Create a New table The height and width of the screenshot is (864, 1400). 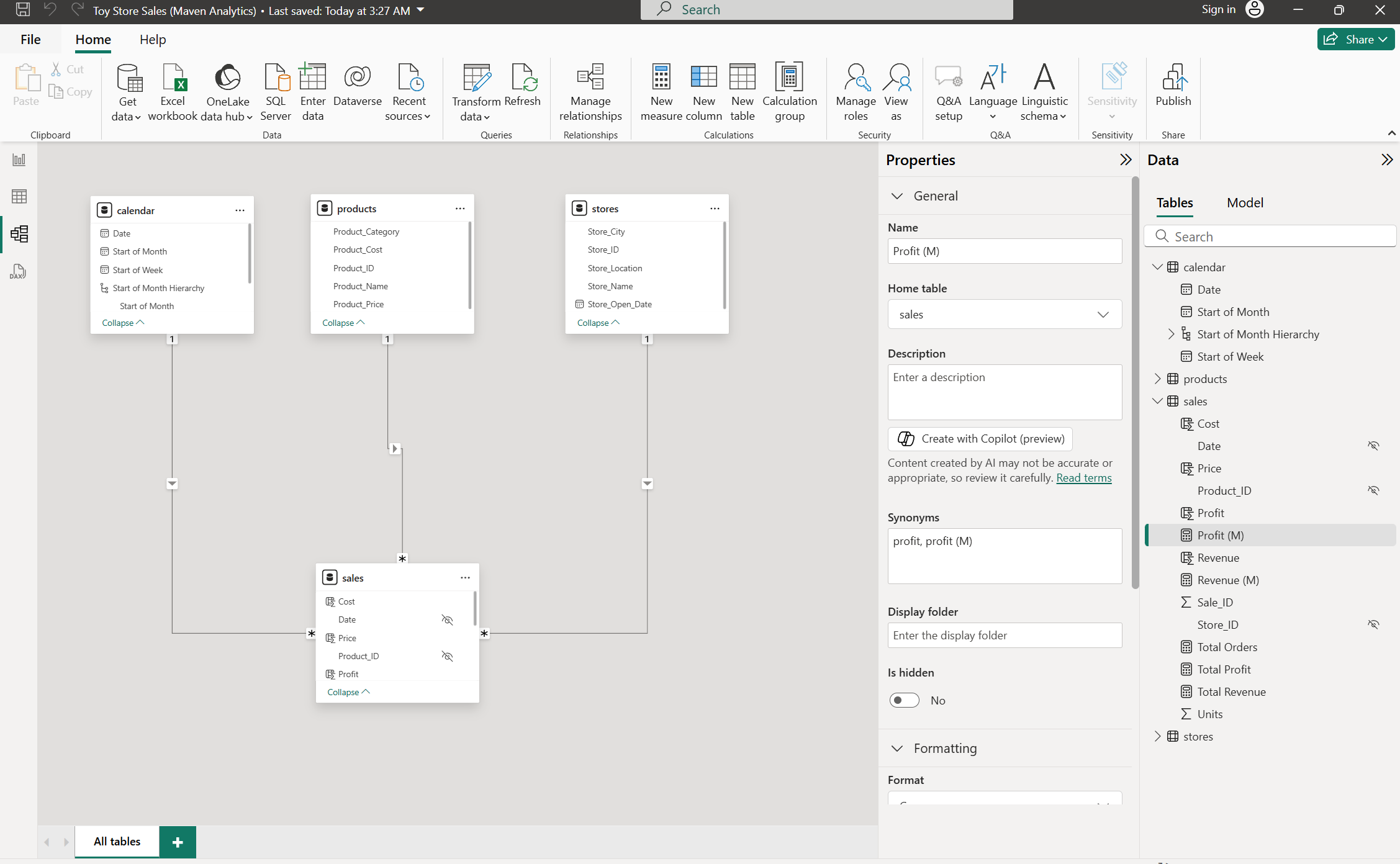743,93
